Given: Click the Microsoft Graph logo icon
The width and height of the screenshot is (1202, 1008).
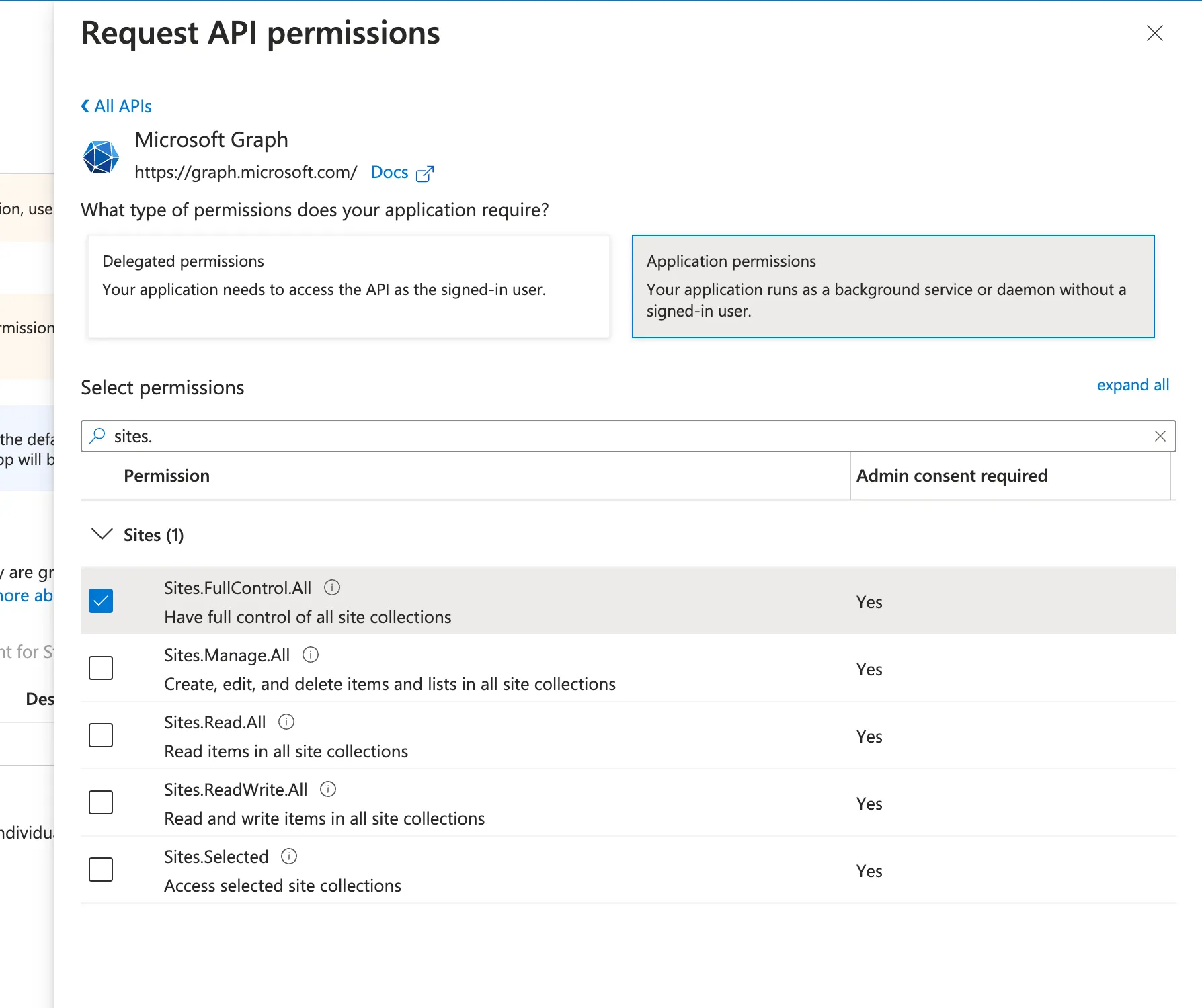Looking at the screenshot, I should pos(101,157).
